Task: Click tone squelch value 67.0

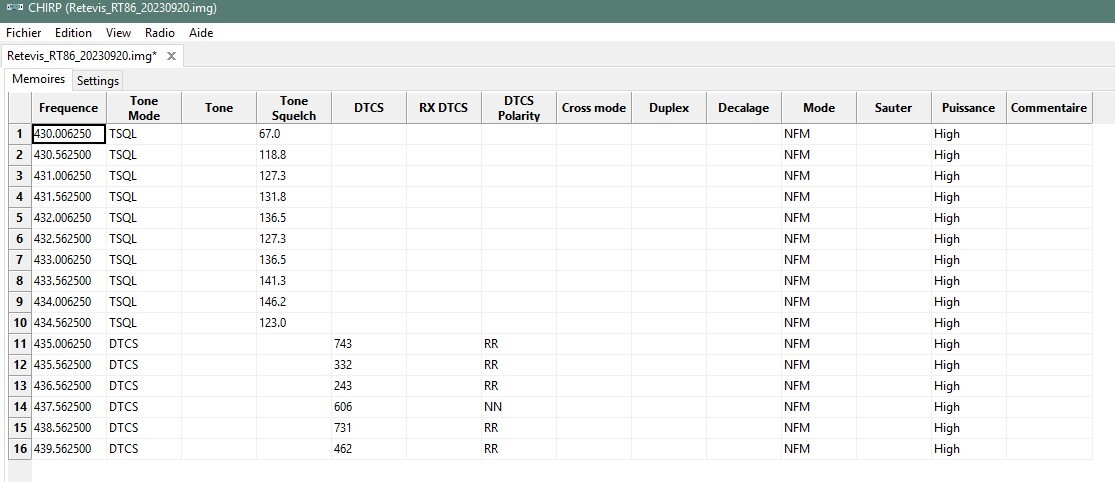Action: (294, 134)
